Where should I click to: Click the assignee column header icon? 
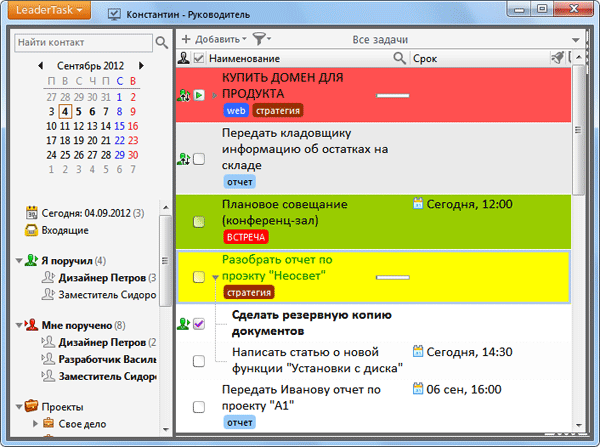pyautogui.click(x=184, y=58)
